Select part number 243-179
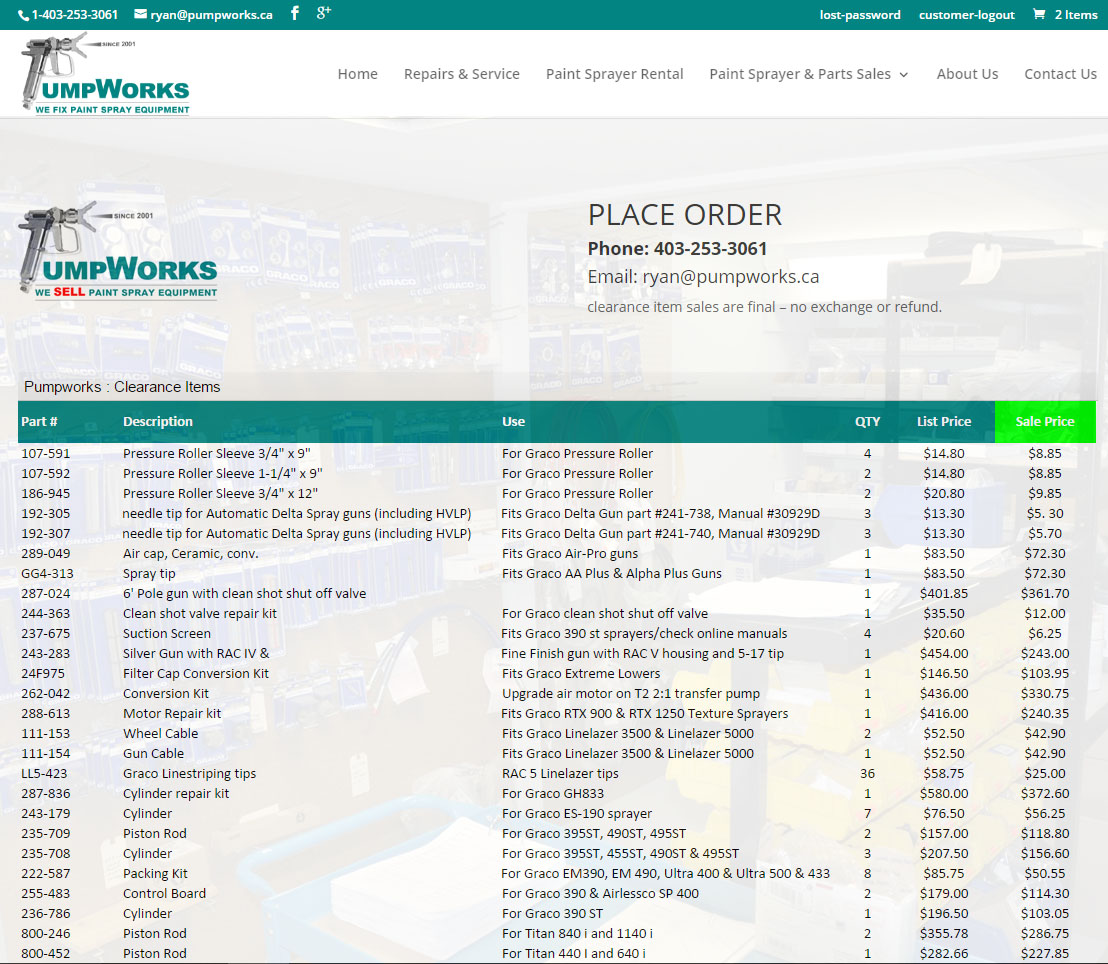This screenshot has width=1108, height=964. pyautogui.click(x=45, y=813)
